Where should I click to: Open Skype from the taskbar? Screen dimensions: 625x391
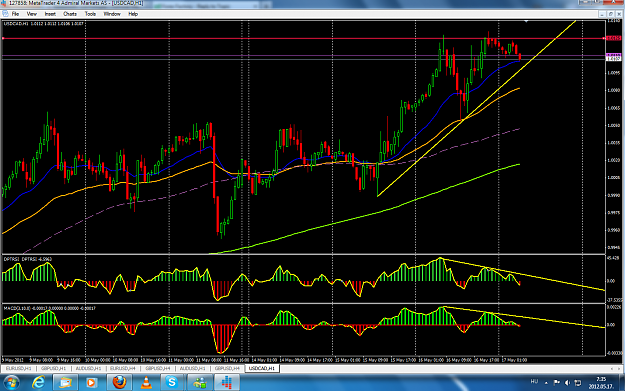pos(172,383)
